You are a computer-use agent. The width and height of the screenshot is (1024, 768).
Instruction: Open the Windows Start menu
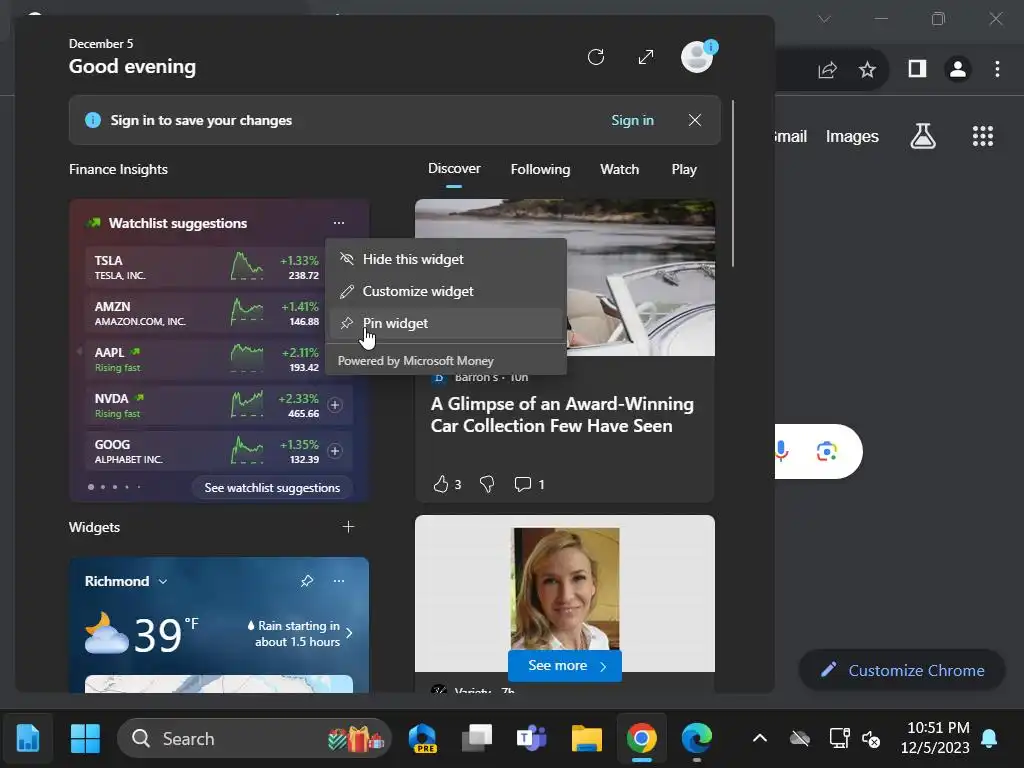(x=86, y=739)
